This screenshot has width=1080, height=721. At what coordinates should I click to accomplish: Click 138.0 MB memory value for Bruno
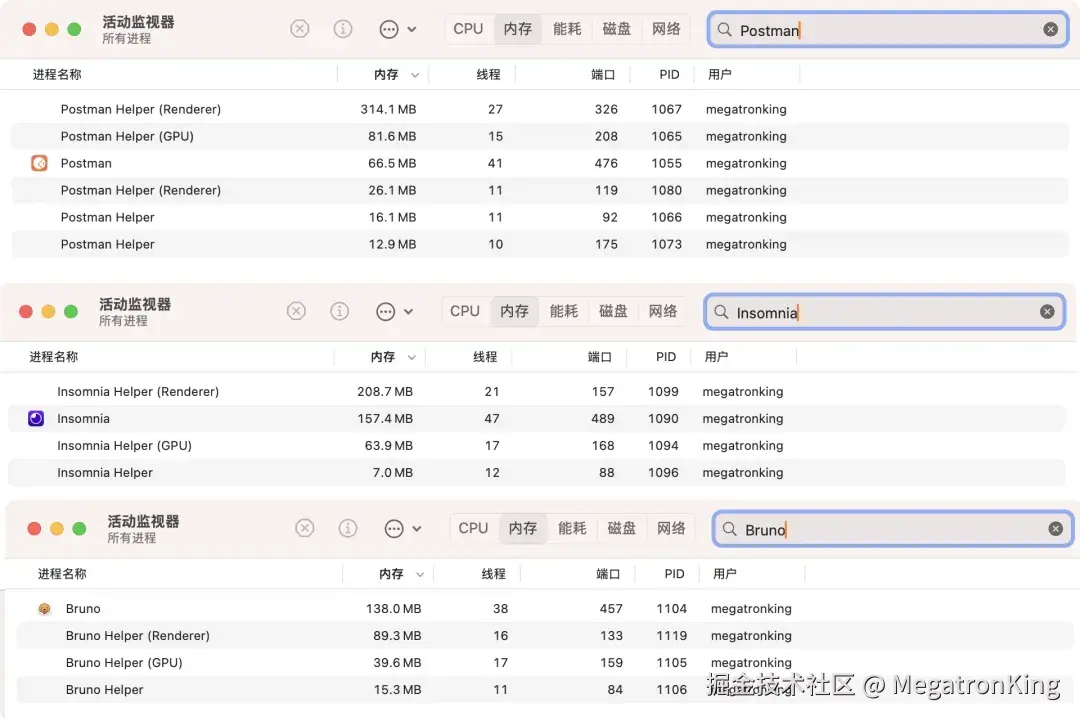tap(393, 608)
